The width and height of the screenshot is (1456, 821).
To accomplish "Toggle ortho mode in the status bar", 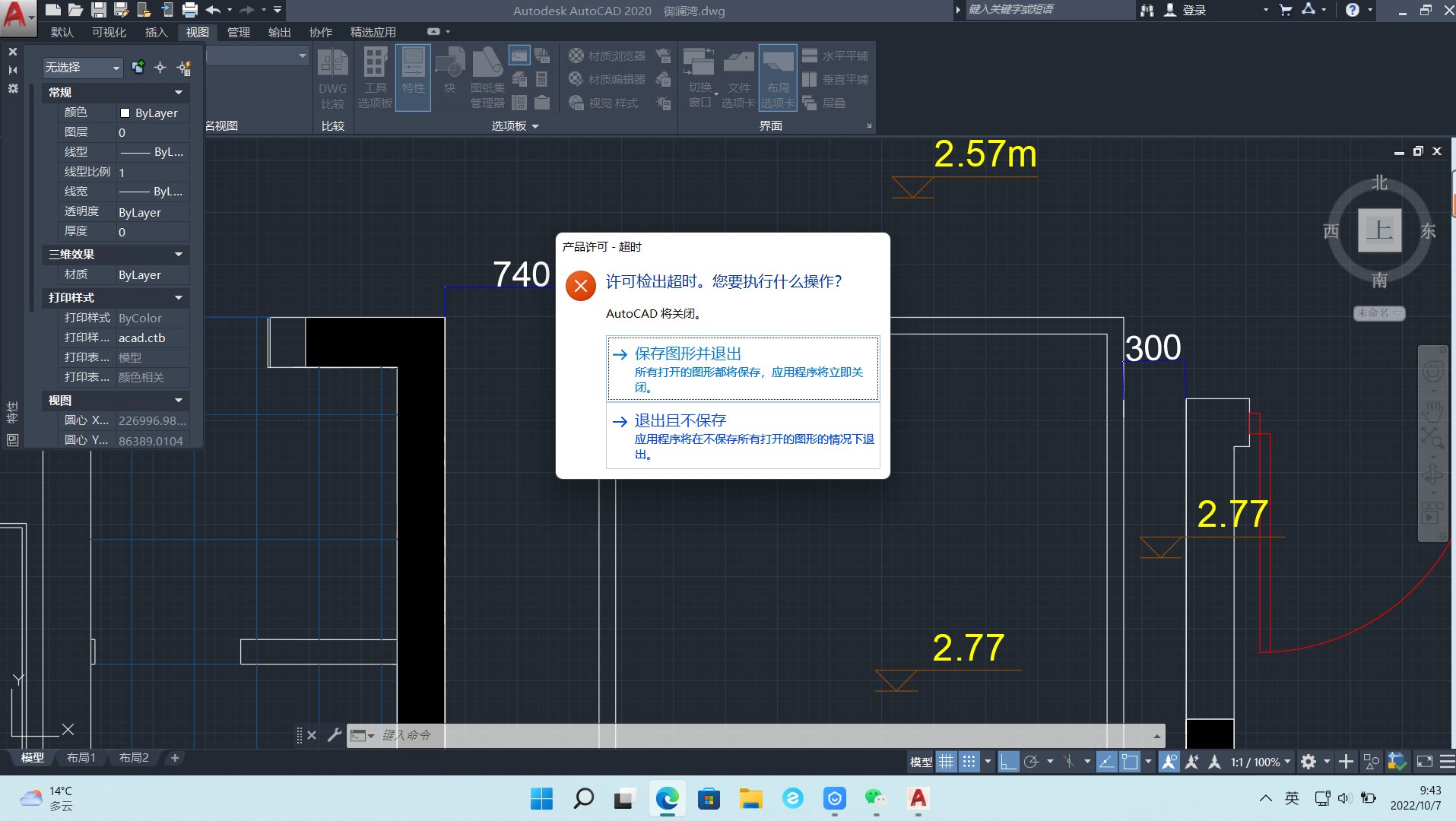I will (1009, 761).
